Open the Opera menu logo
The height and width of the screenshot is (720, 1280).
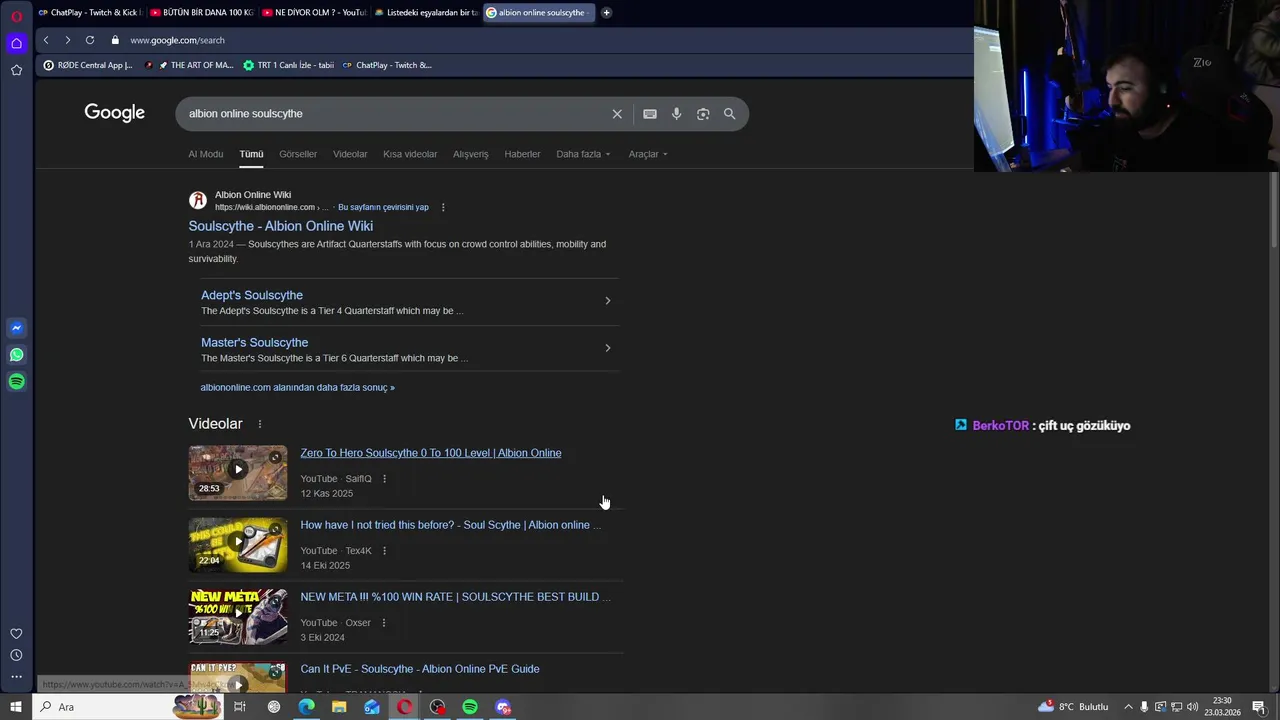16,16
